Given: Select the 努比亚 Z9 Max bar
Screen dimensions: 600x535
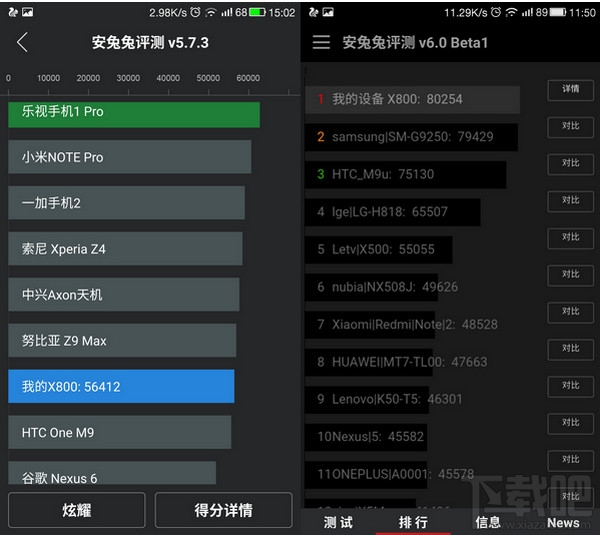Looking at the screenshot, I should point(122,340).
